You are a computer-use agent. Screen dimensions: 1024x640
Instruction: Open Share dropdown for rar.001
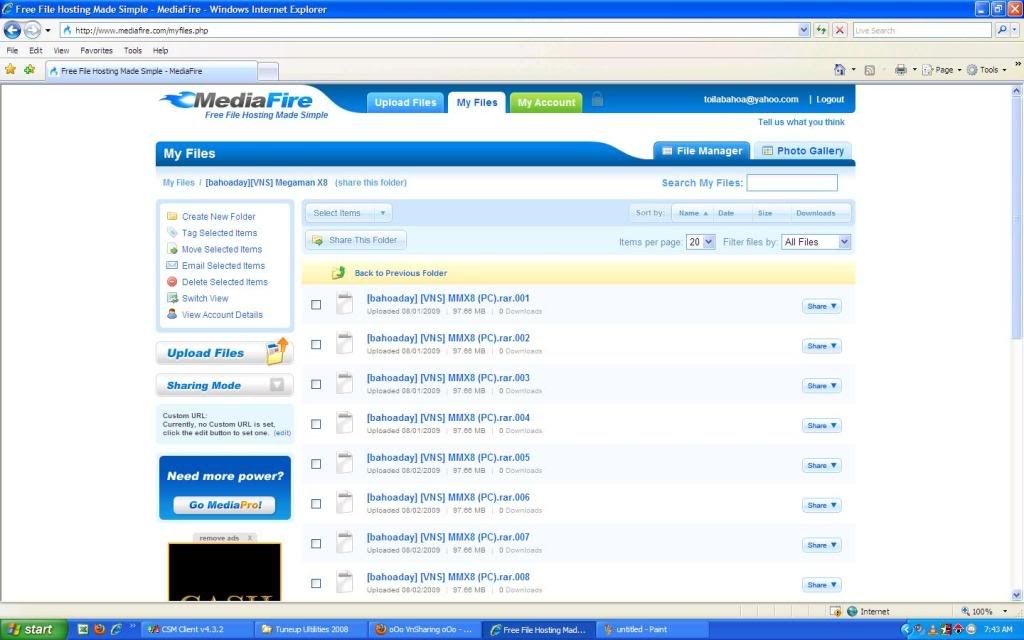click(822, 306)
